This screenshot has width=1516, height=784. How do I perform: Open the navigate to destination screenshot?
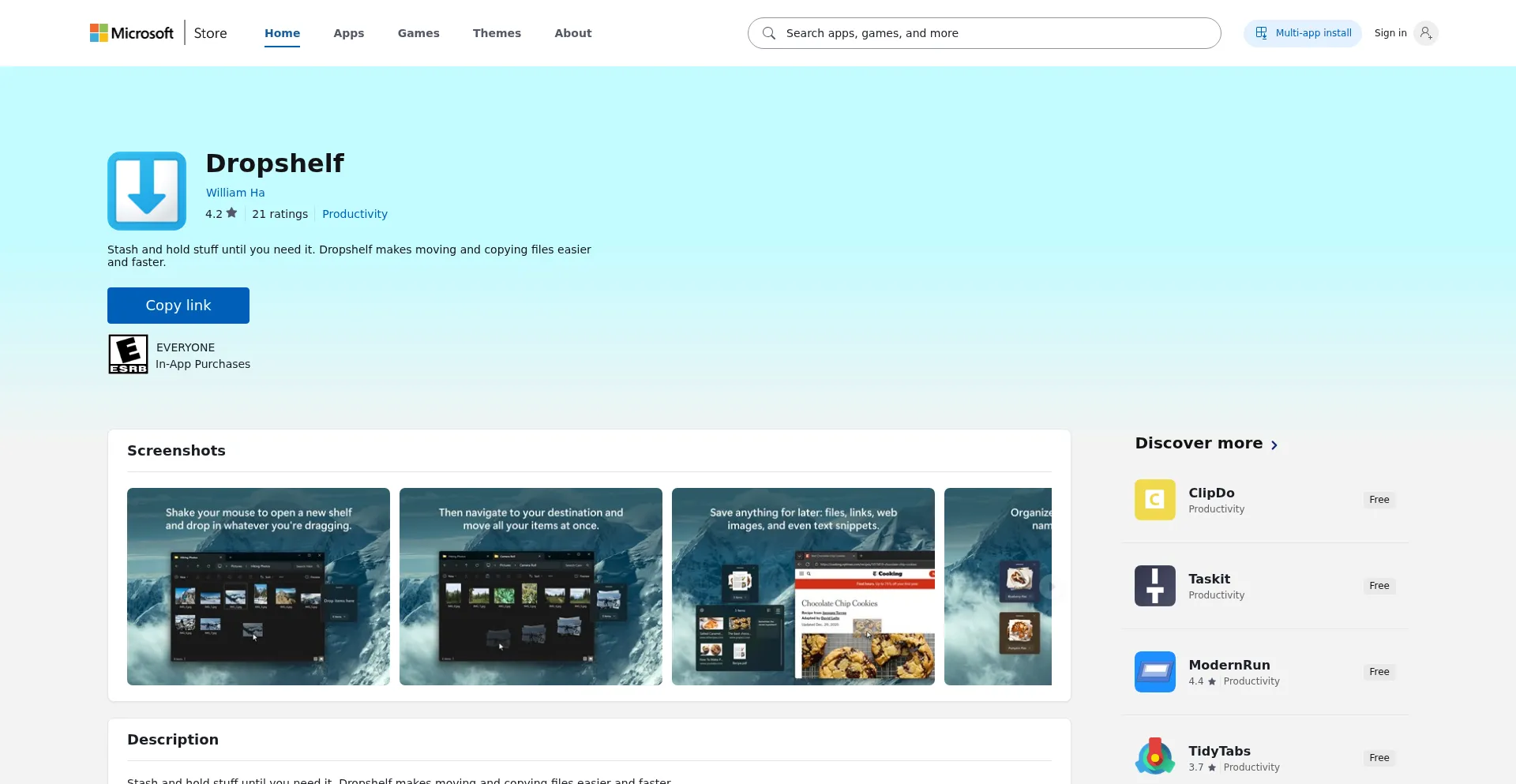(531, 587)
